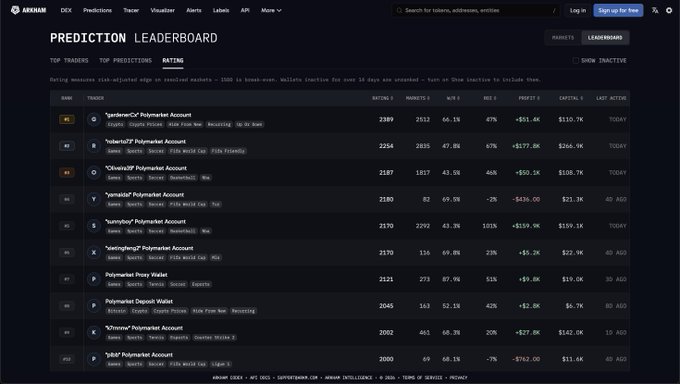This screenshot has width=680, height=384.
Task: Click the #1 rank badge
Action: (67, 119)
